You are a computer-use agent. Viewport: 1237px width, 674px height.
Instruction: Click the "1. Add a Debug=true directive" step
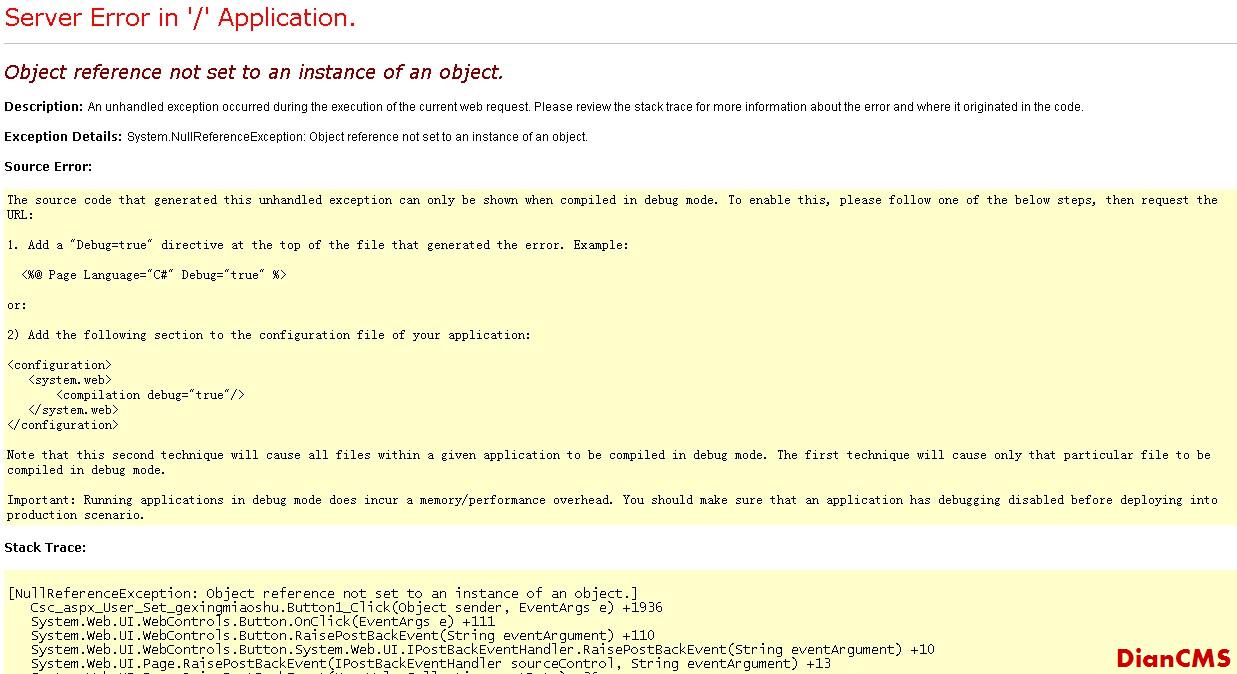[x=317, y=245]
